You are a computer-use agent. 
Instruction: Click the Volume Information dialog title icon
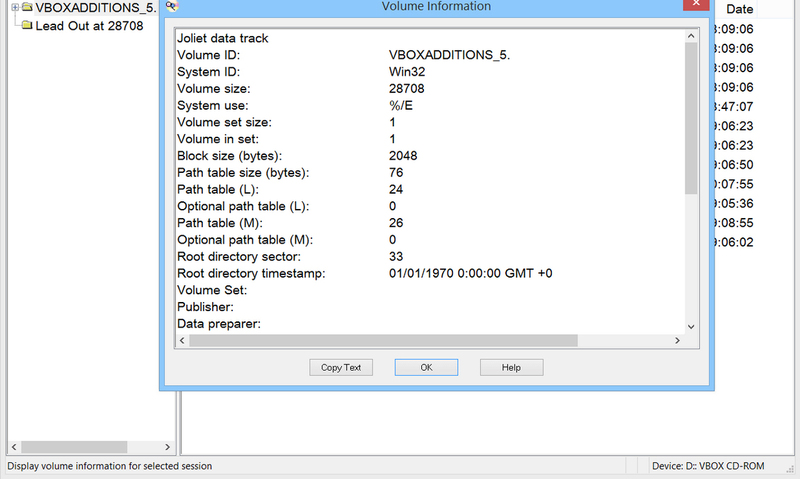[x=172, y=6]
